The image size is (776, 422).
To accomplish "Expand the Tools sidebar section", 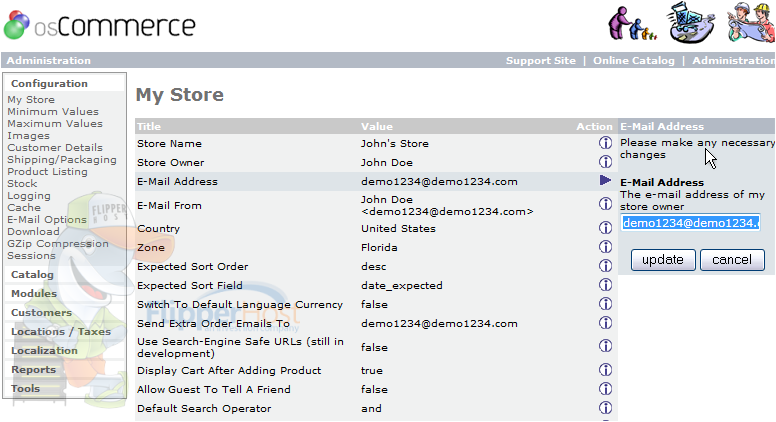I will coord(25,388).
